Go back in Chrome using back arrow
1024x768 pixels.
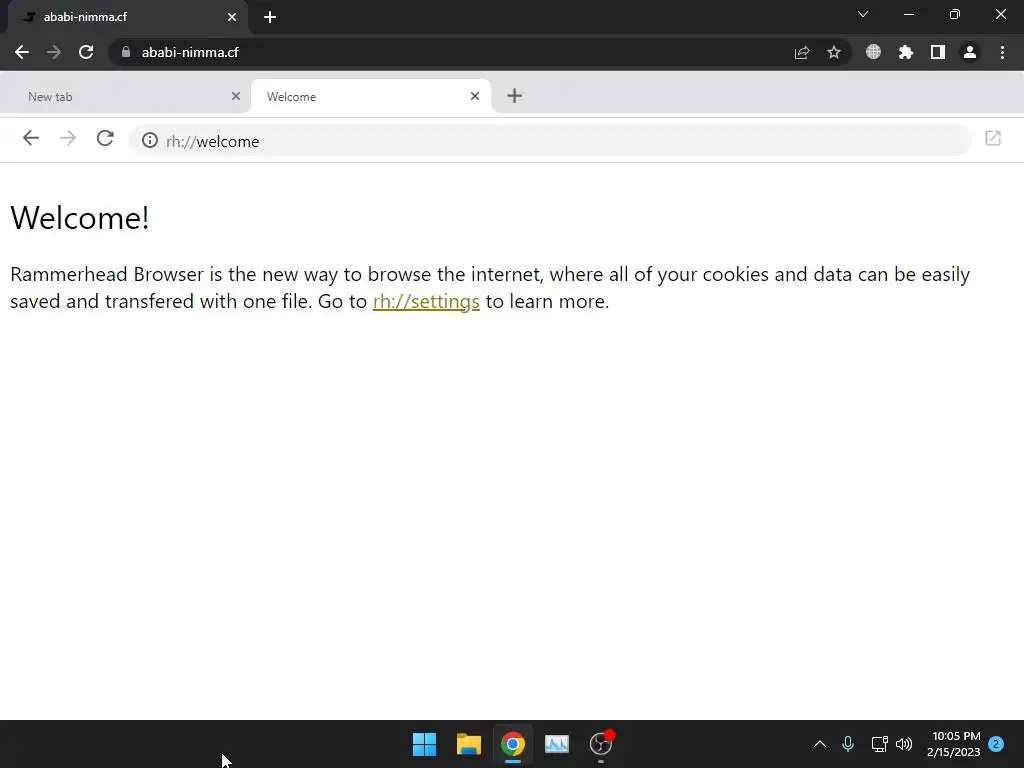click(x=22, y=52)
